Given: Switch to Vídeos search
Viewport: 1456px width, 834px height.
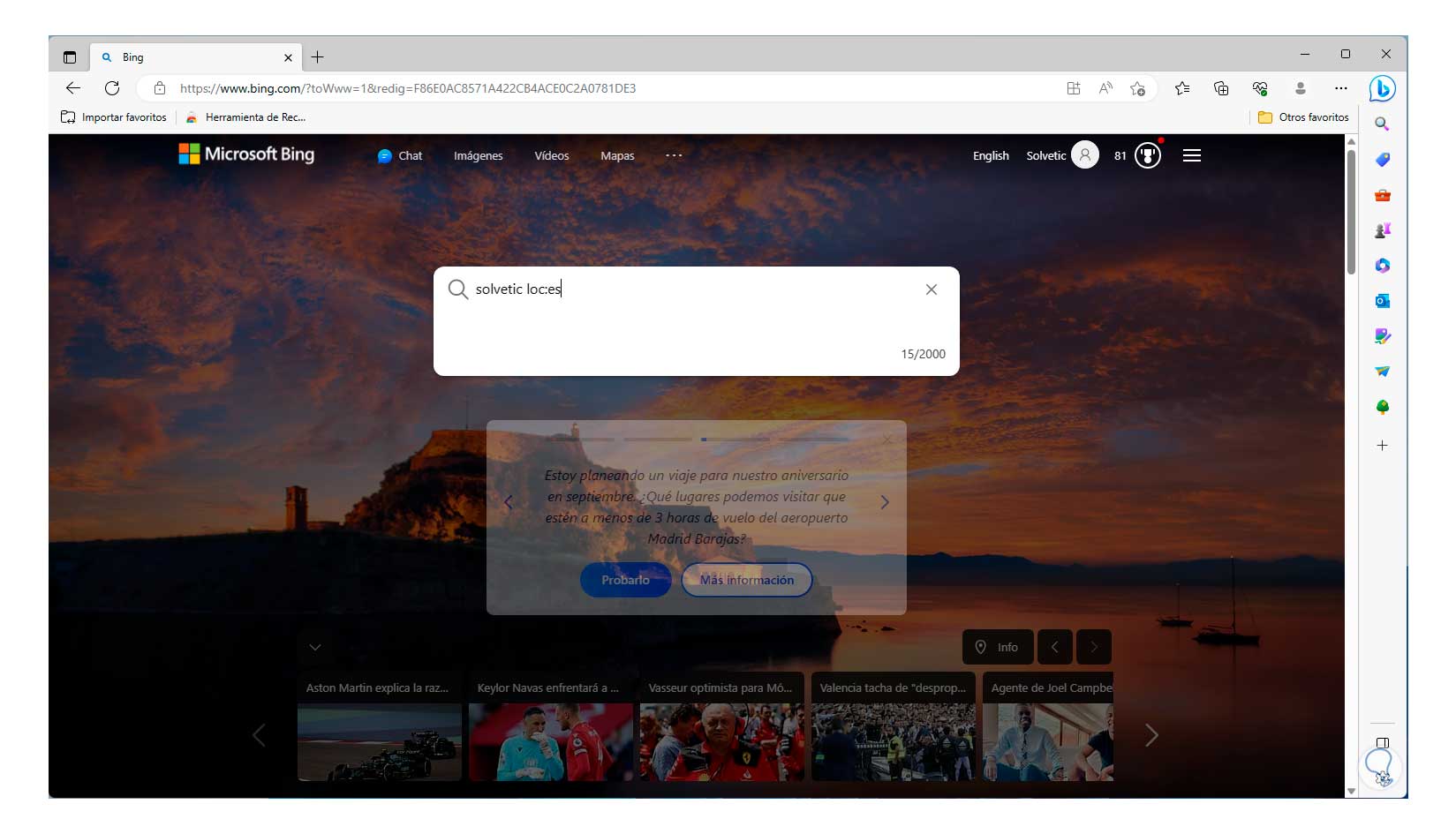Looking at the screenshot, I should coord(552,156).
